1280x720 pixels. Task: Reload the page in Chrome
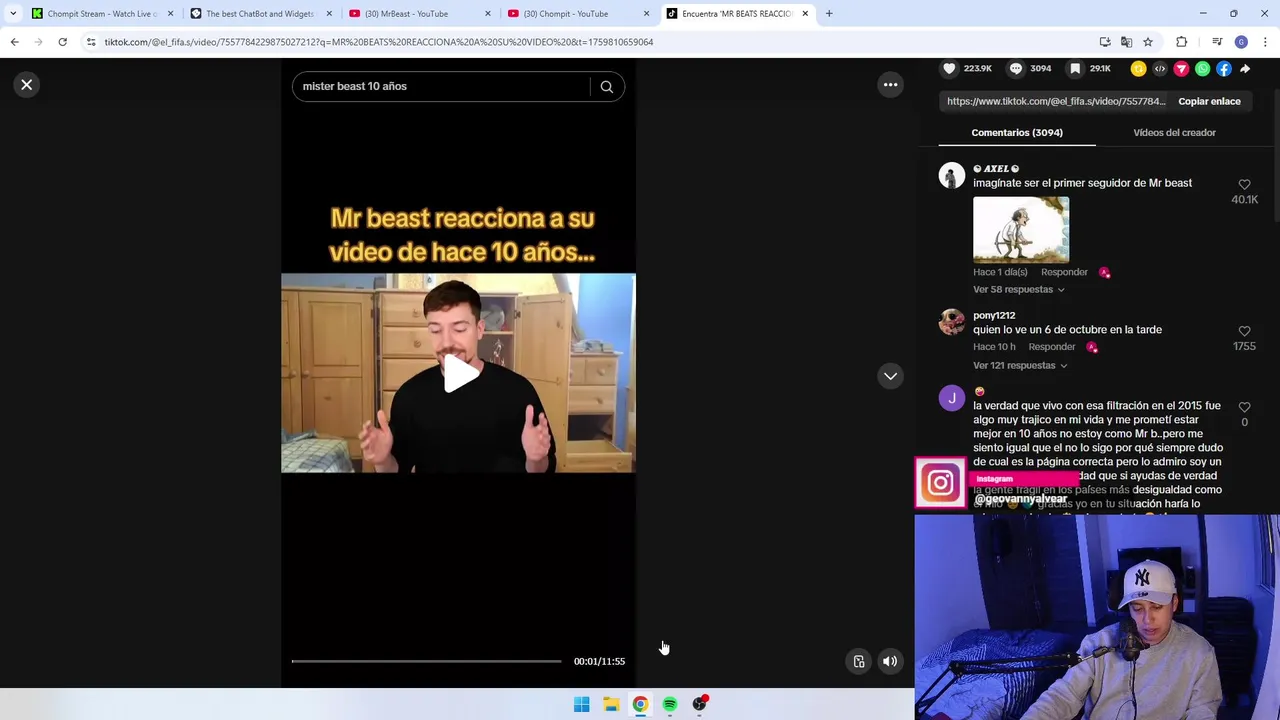pos(62,42)
